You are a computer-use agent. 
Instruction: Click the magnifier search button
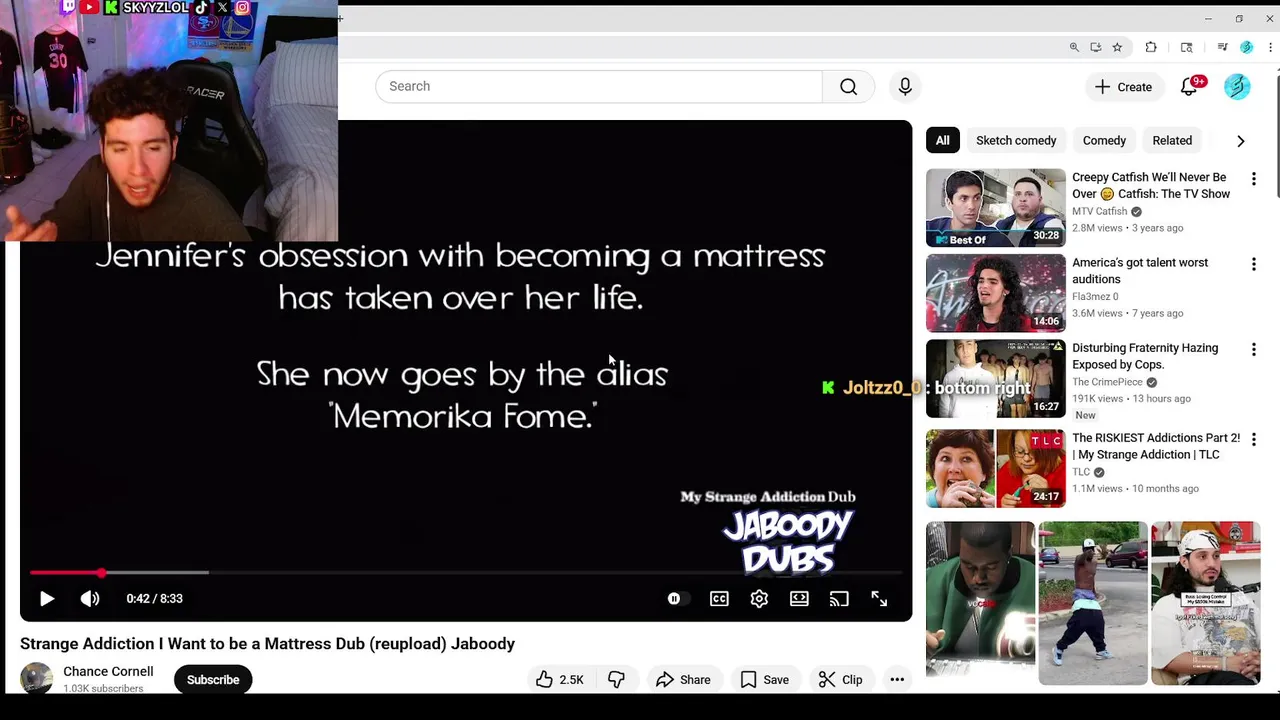848,86
